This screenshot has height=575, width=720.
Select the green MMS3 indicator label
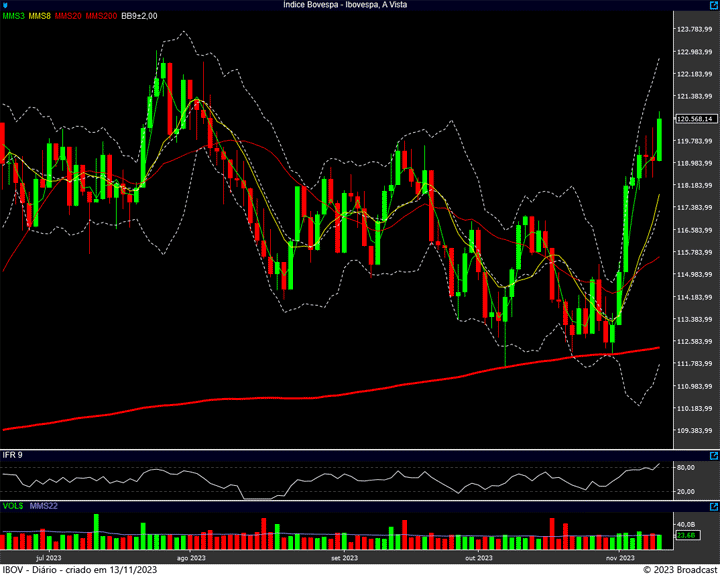[x=13, y=16]
